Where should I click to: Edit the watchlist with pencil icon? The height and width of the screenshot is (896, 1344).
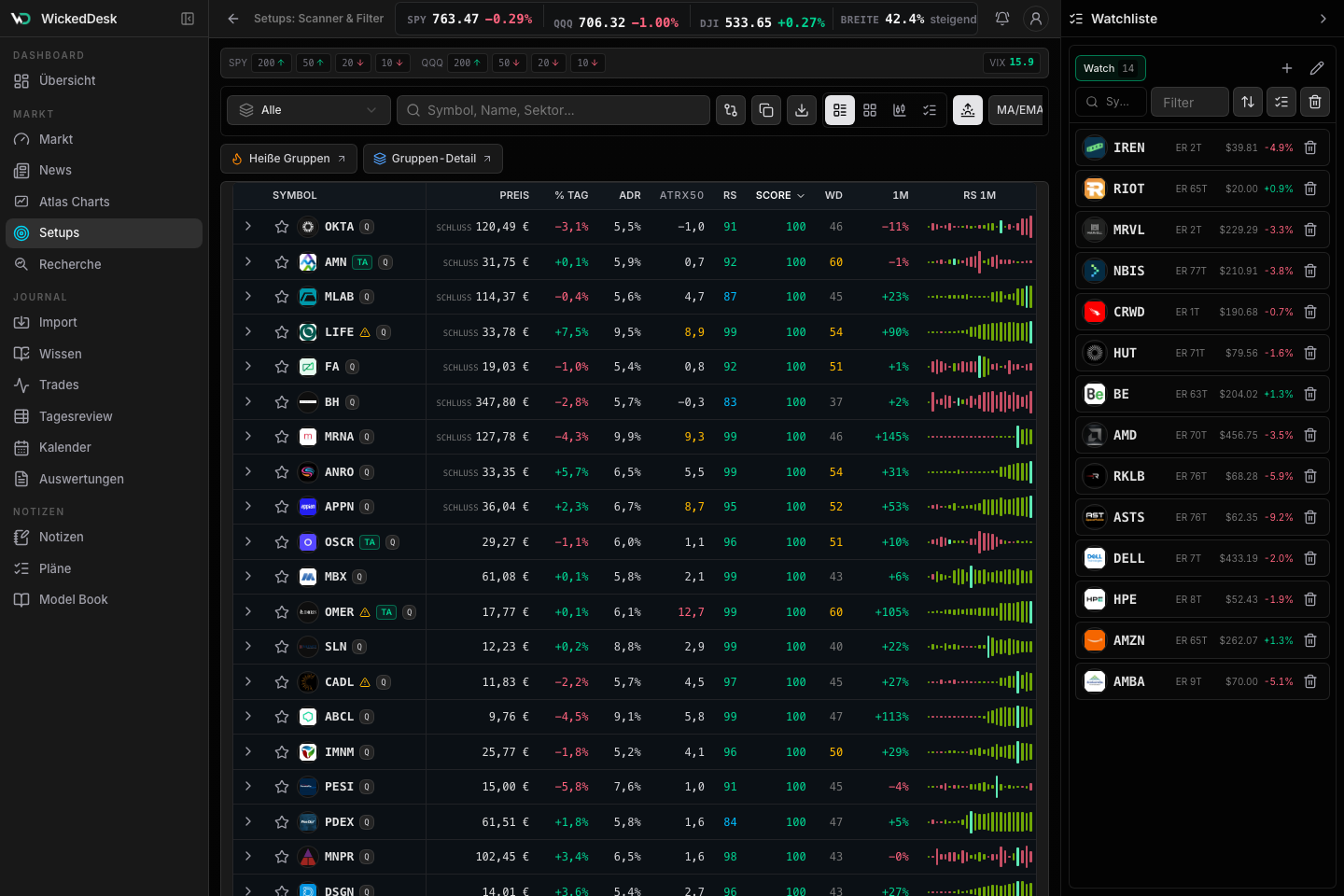click(x=1317, y=68)
